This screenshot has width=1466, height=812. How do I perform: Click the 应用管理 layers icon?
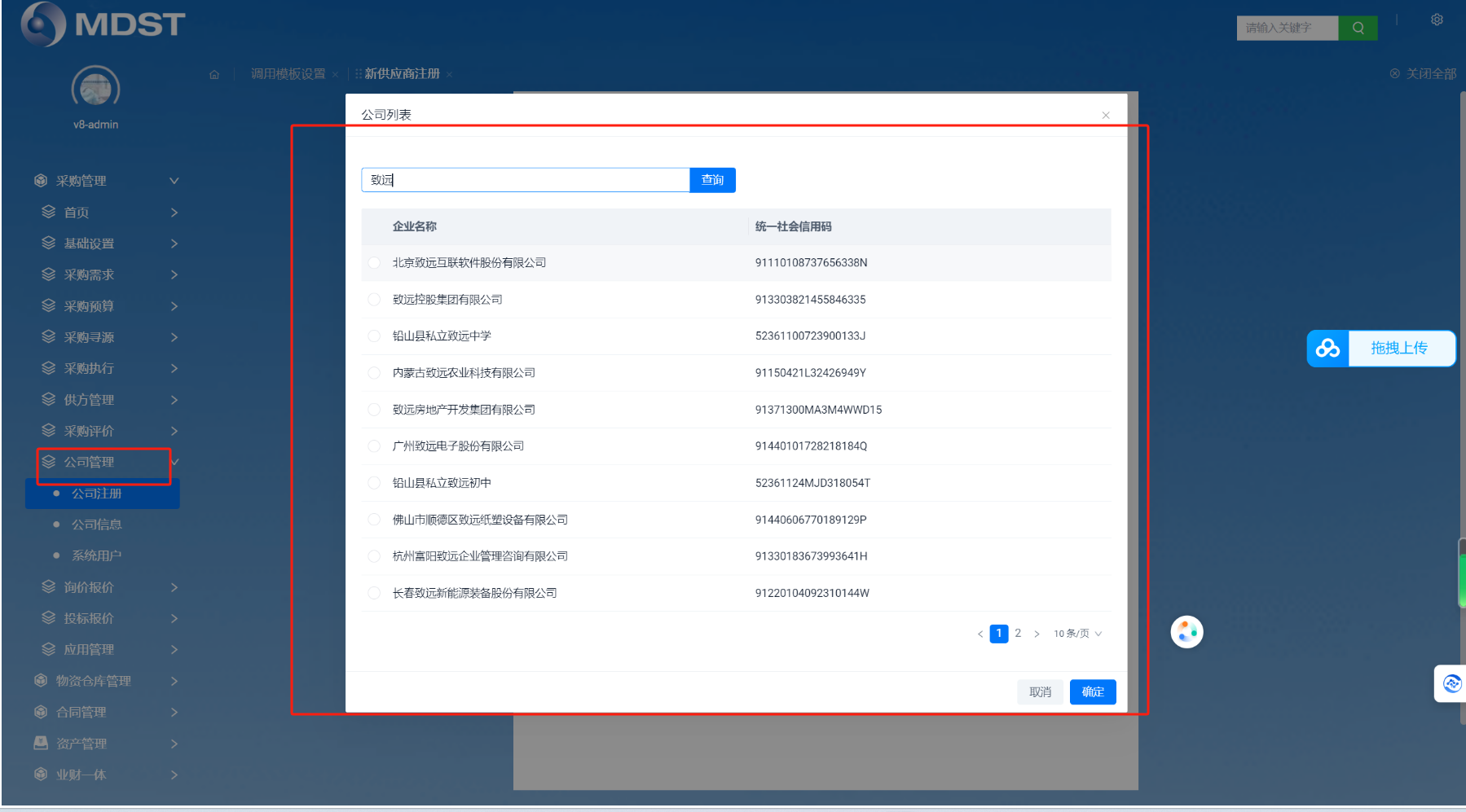49,649
